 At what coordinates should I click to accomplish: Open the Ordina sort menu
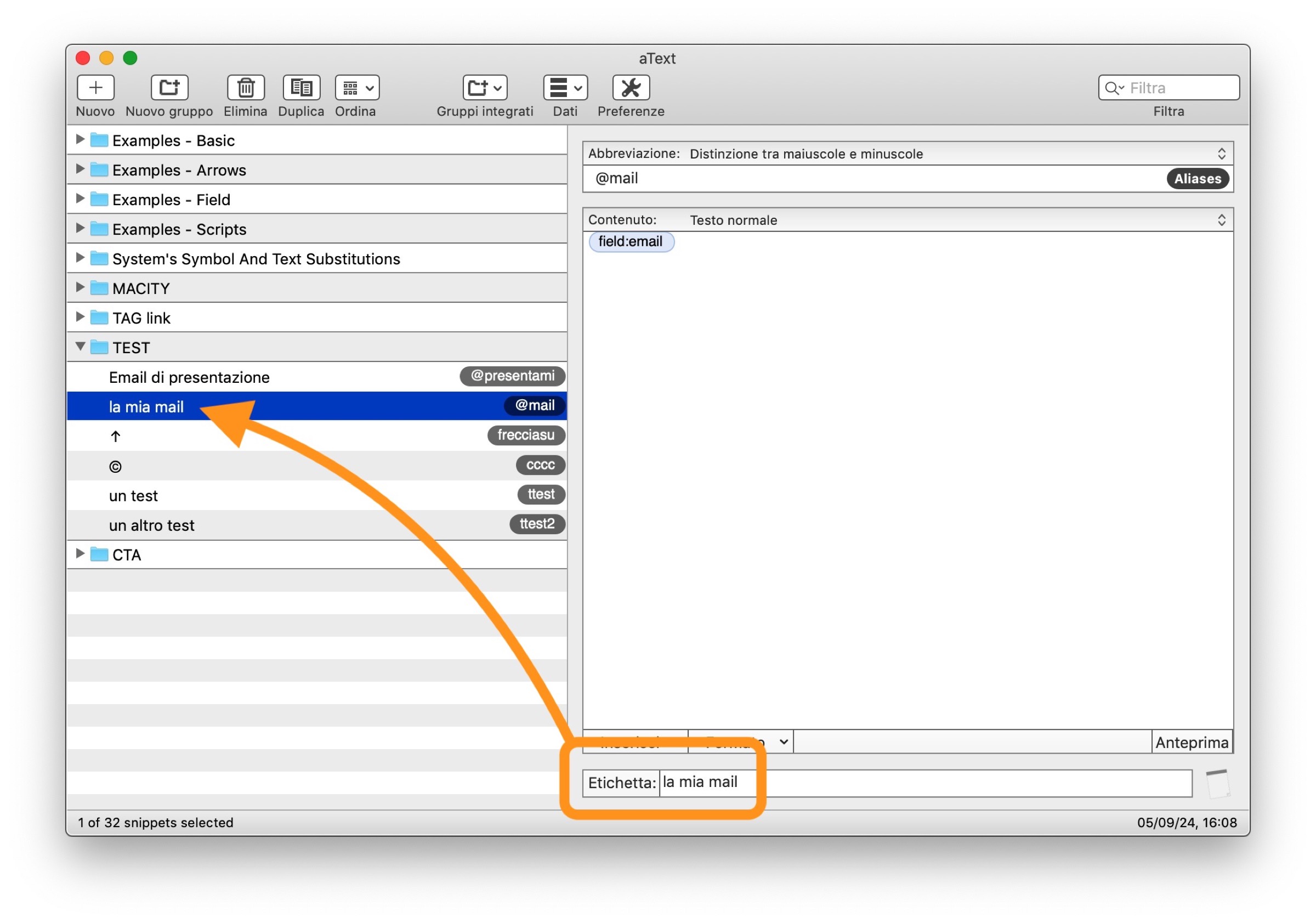coord(357,88)
